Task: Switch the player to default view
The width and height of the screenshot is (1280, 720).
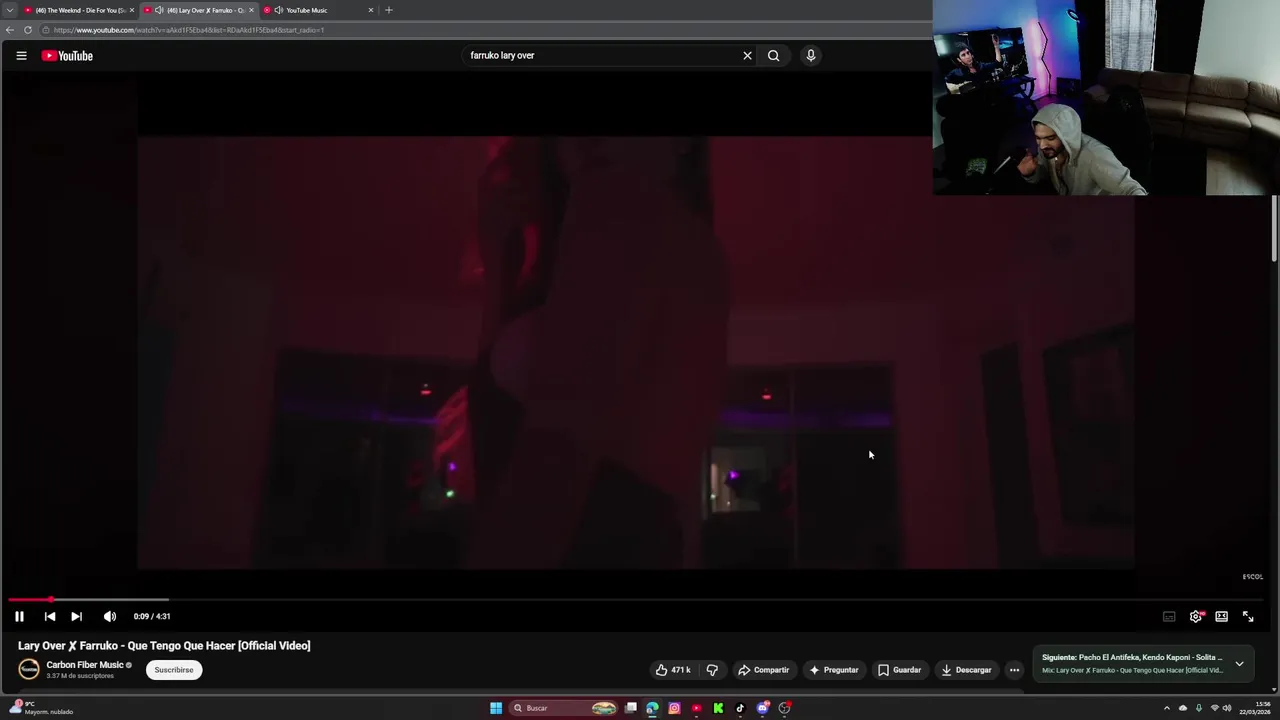Action: click(x=1222, y=617)
